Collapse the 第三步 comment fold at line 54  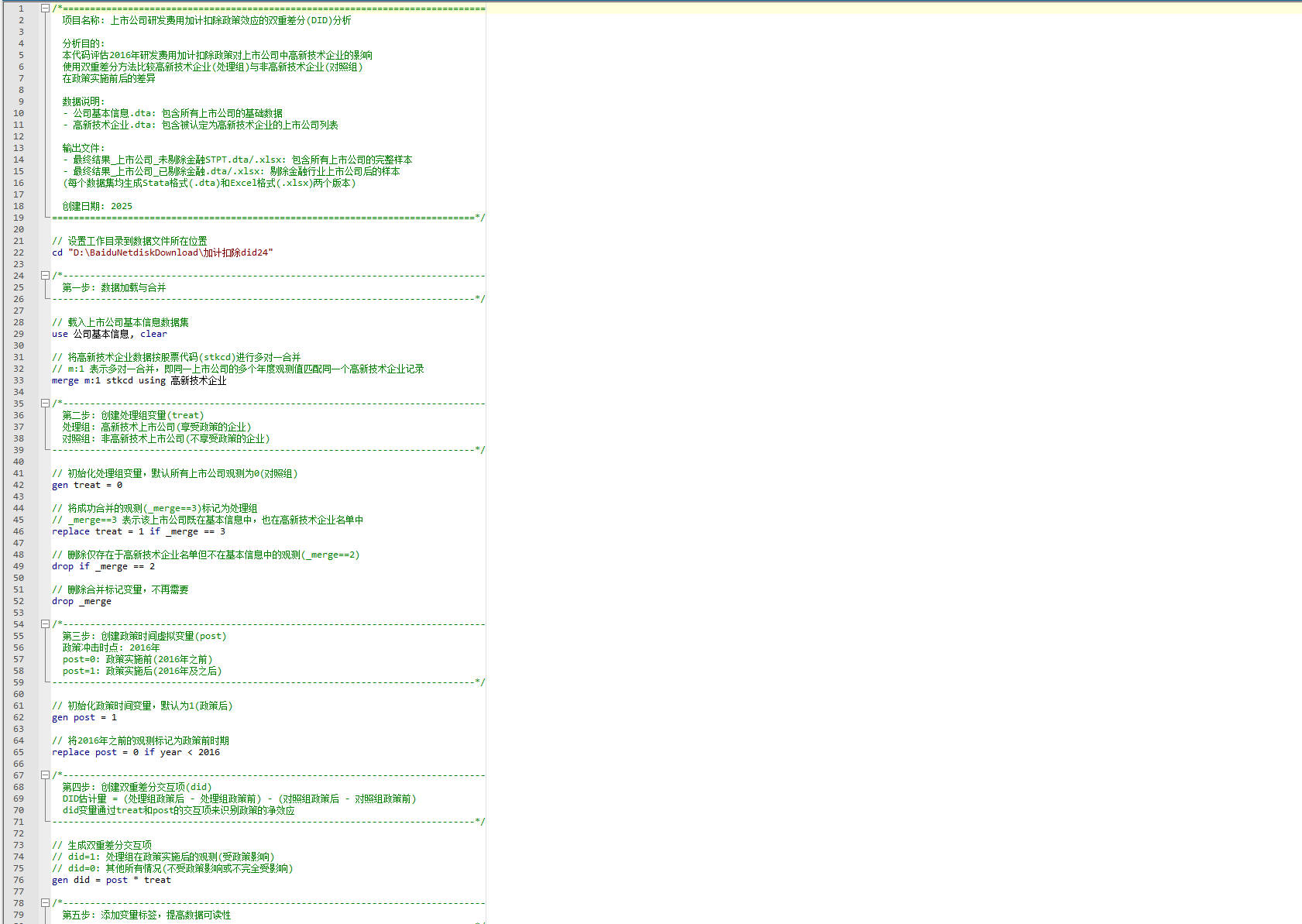point(45,624)
